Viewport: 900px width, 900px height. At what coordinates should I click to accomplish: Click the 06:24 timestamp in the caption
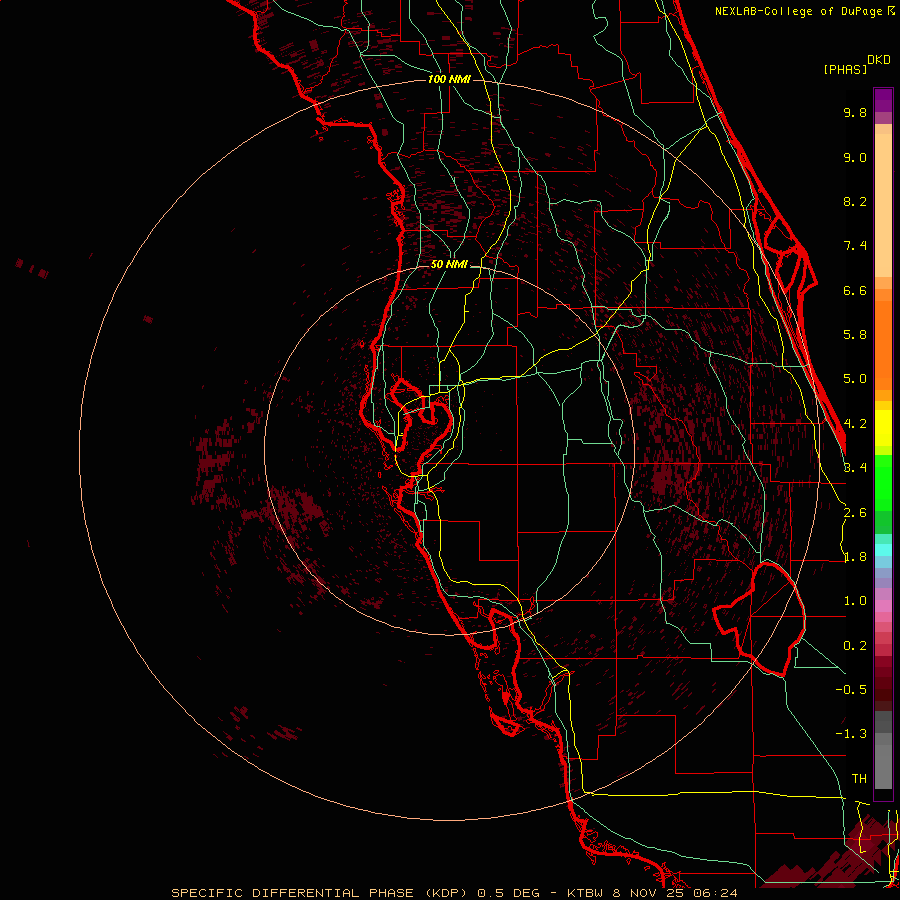click(x=715, y=893)
